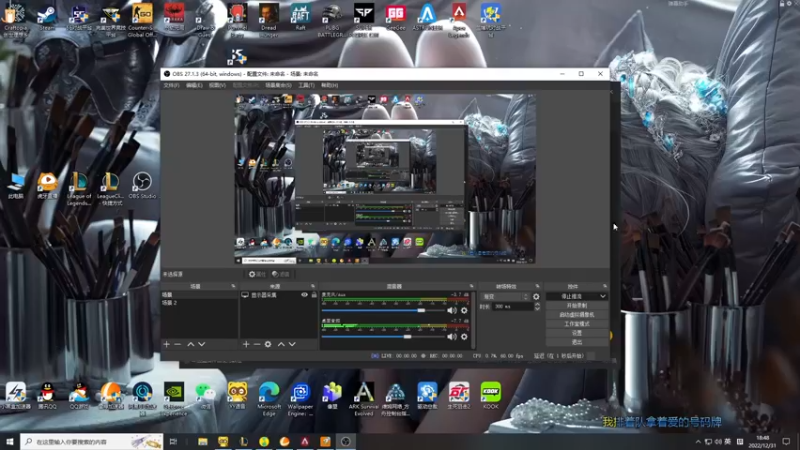
Task: Select Raft game desktop icon
Action: pos(301,17)
